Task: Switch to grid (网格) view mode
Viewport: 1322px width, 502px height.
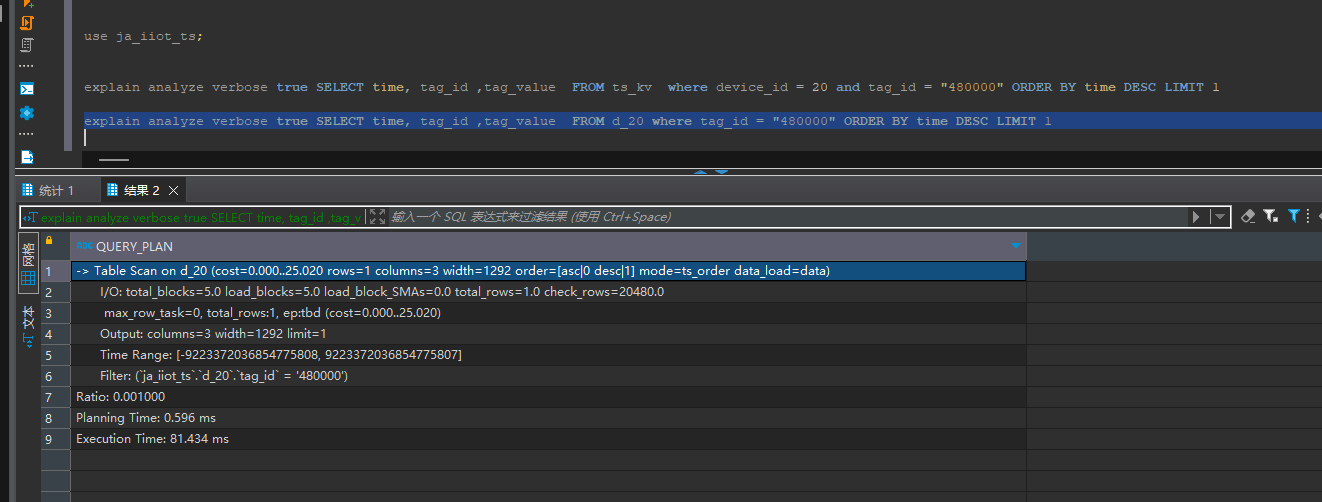Action: (28, 265)
